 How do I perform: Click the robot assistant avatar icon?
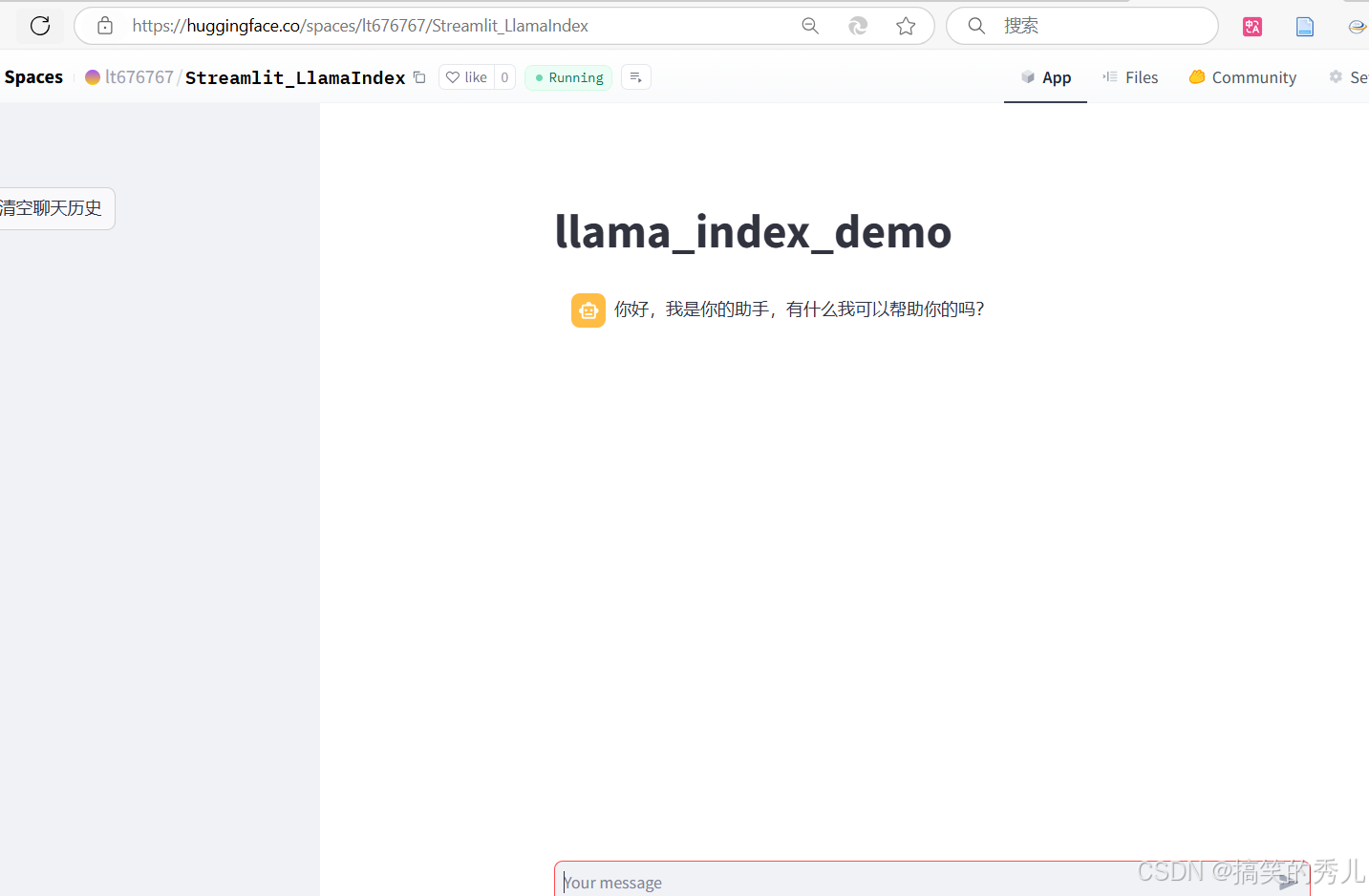(x=588, y=309)
